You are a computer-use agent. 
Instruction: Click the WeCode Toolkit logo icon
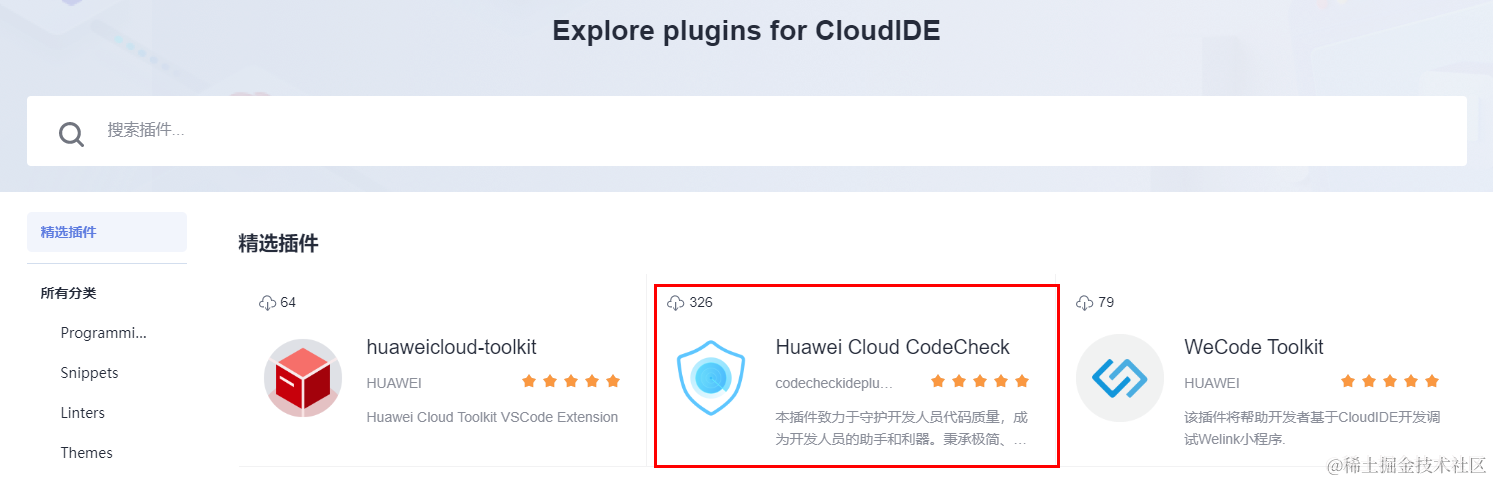[x=1120, y=378]
